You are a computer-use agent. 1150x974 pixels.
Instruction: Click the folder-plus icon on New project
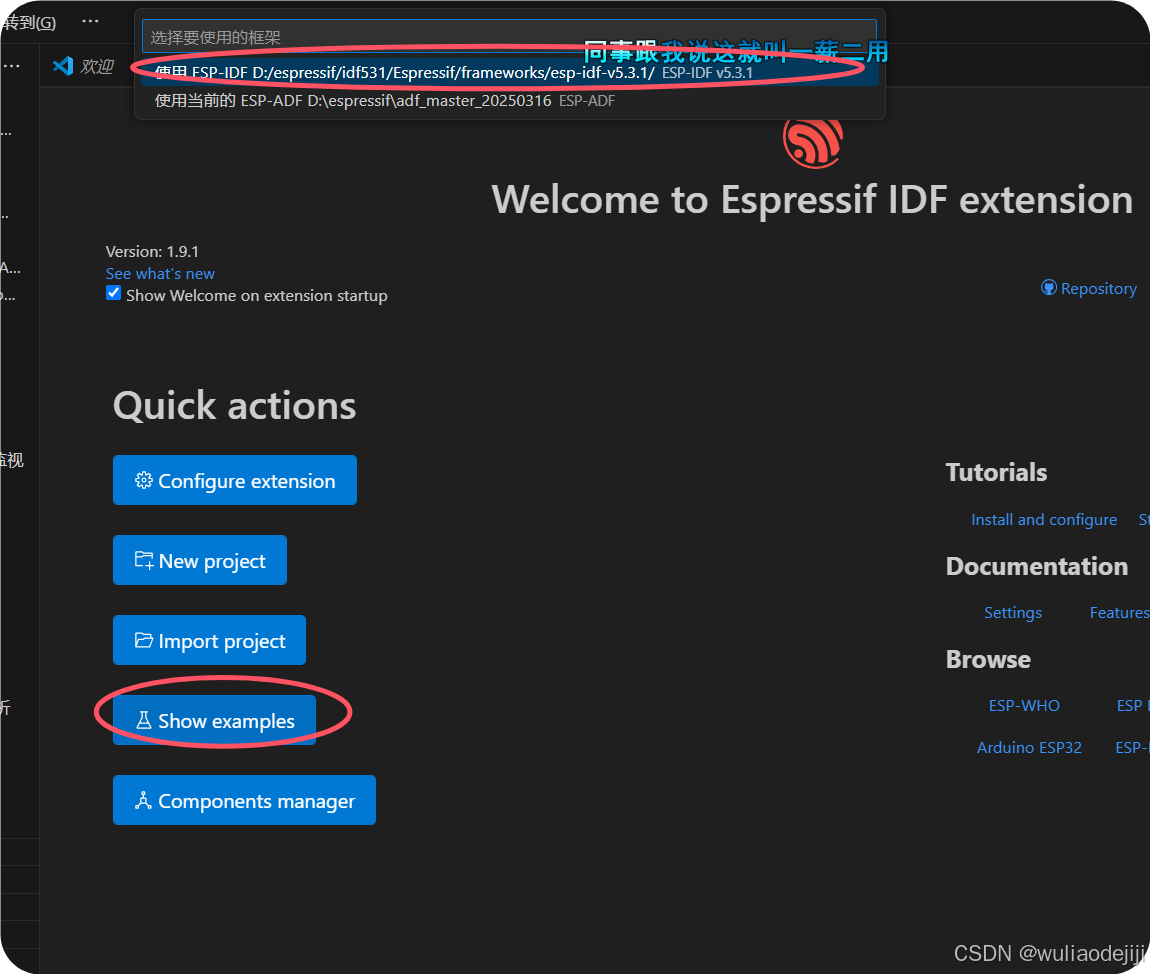(144, 560)
